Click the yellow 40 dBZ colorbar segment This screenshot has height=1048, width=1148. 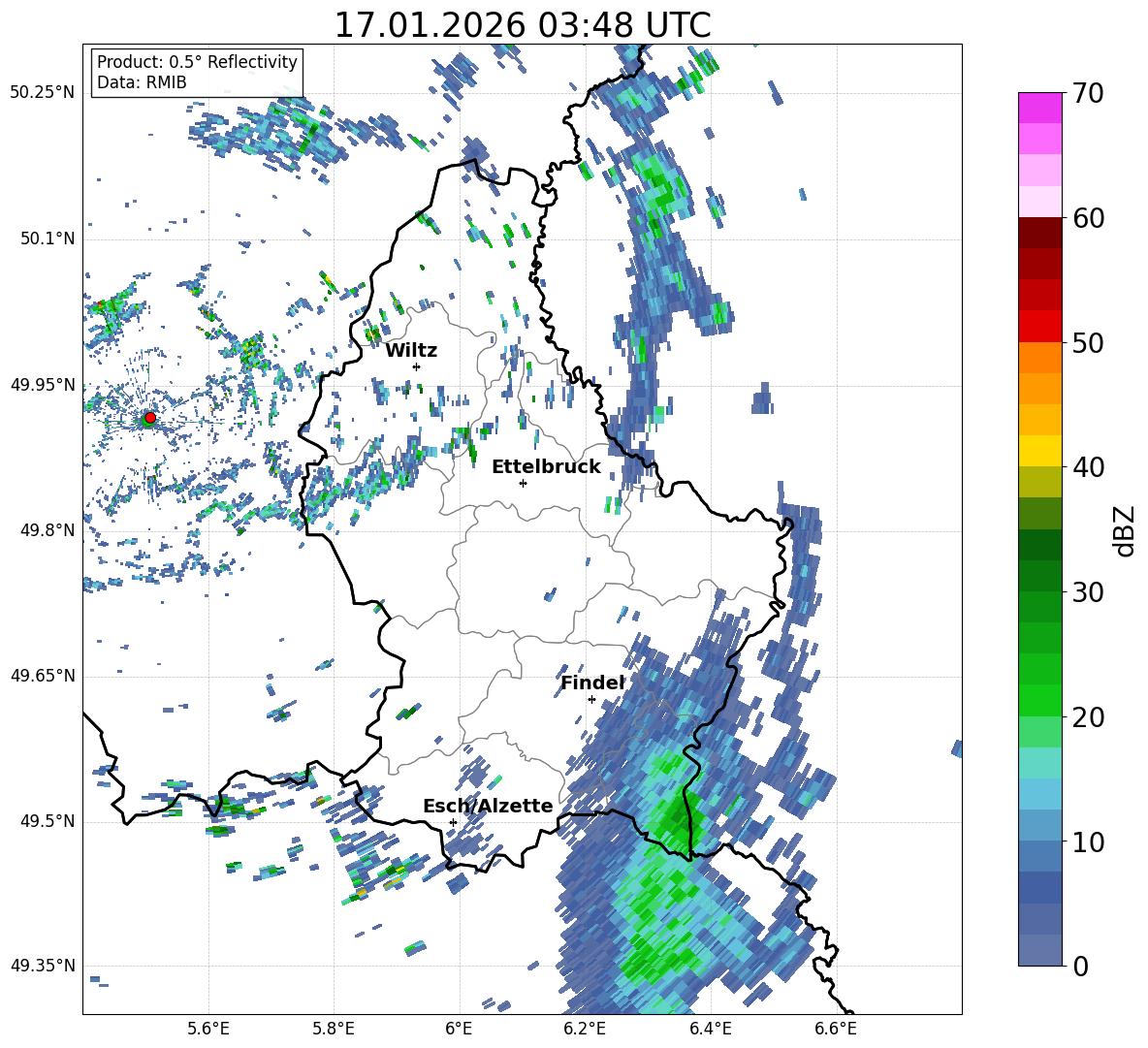[1039, 451]
